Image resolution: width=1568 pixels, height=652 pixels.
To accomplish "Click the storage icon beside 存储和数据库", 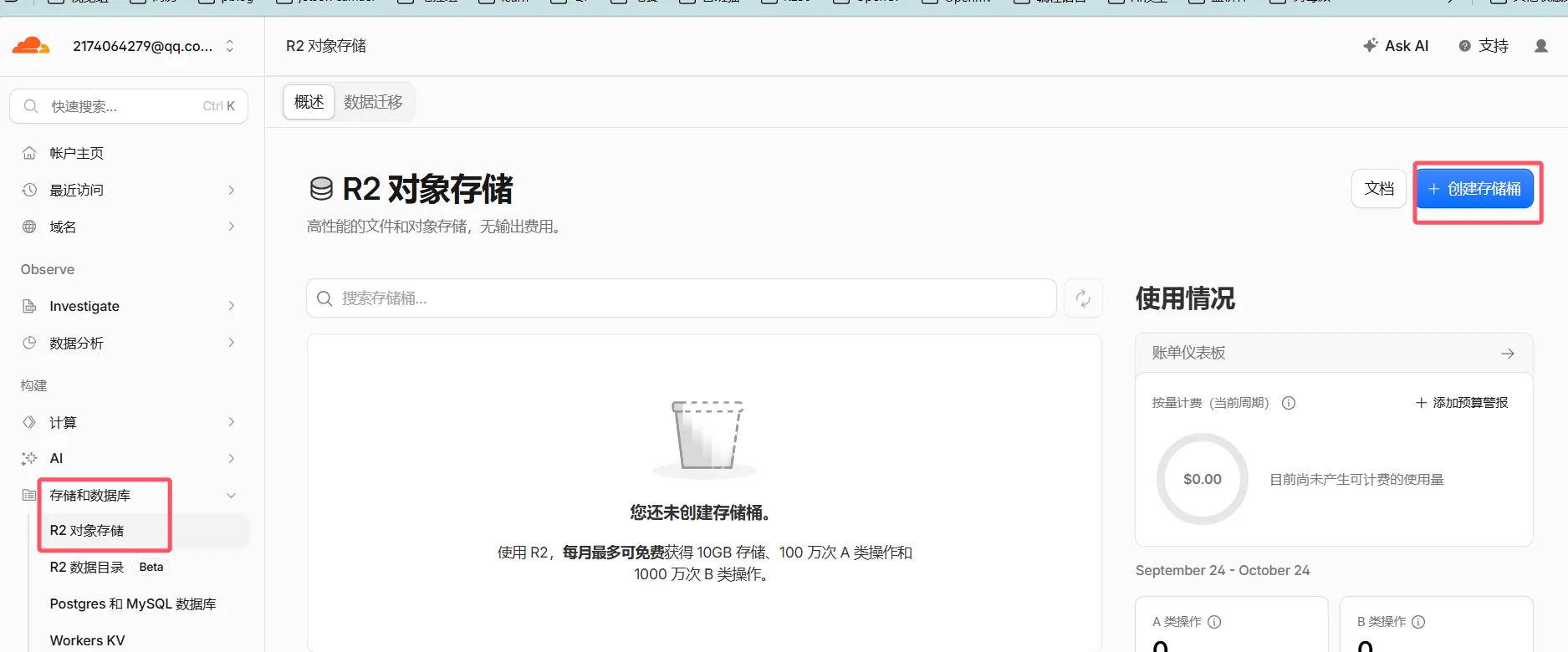I will pos(29,495).
